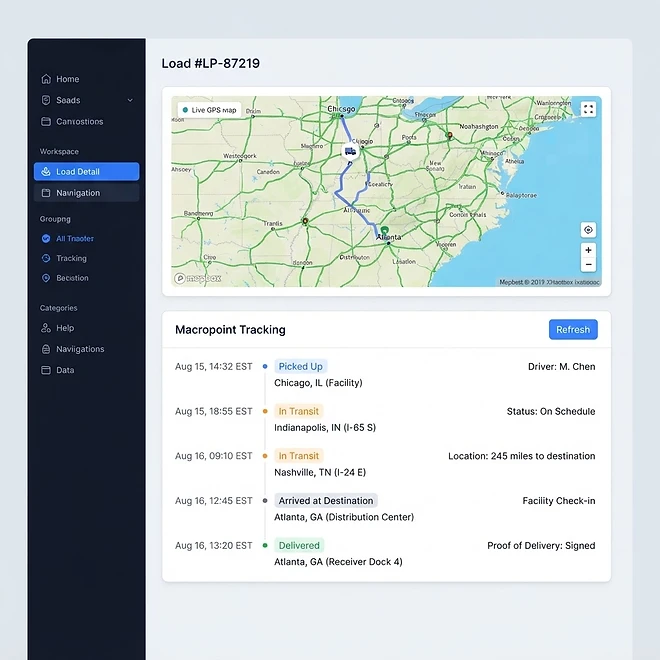
Task: Click the Mapbox logo
Action: 197,278
